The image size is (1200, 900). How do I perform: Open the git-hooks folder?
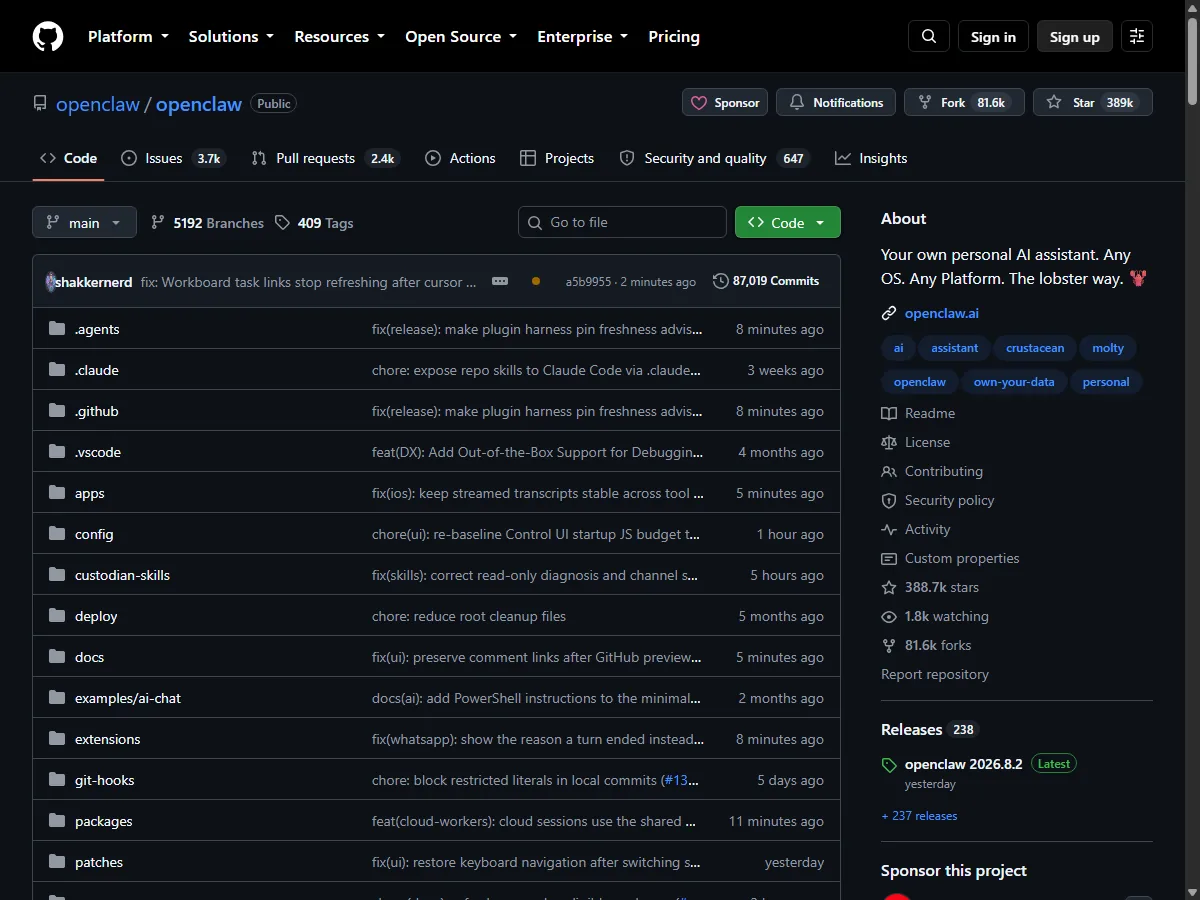(104, 780)
